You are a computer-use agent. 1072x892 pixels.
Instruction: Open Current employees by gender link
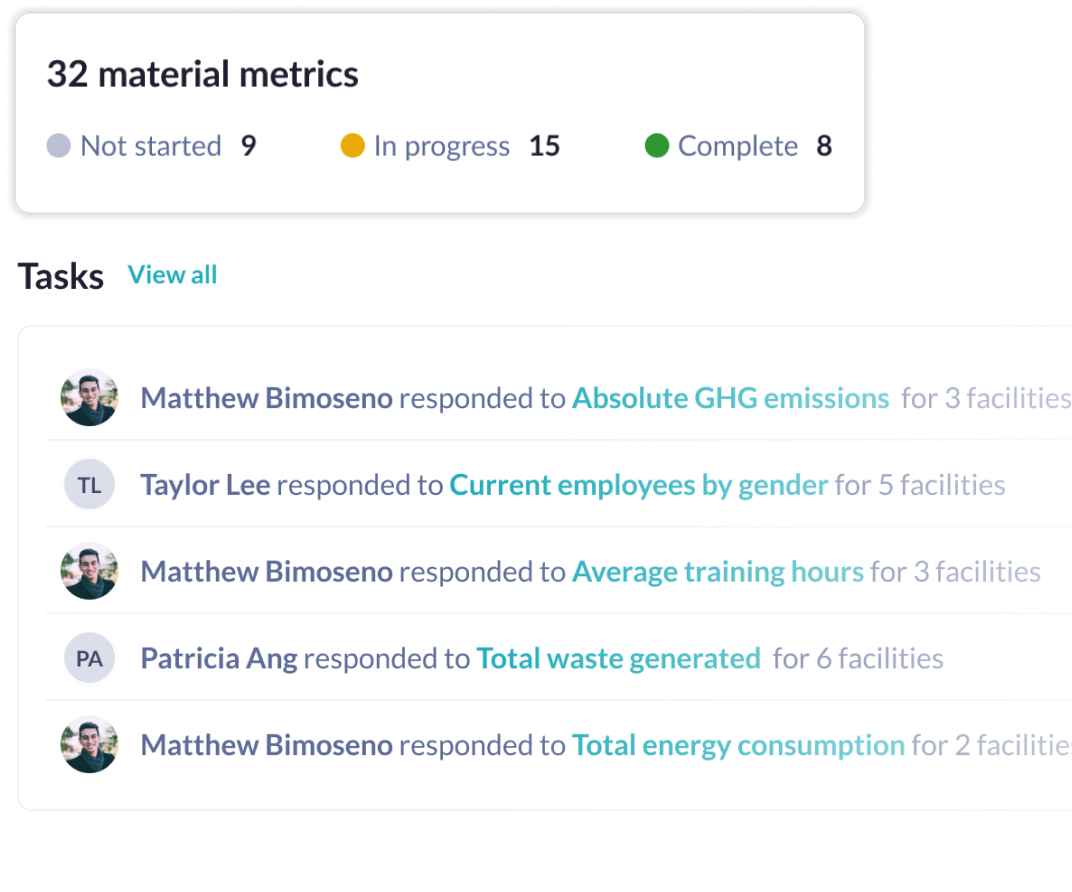coord(639,485)
